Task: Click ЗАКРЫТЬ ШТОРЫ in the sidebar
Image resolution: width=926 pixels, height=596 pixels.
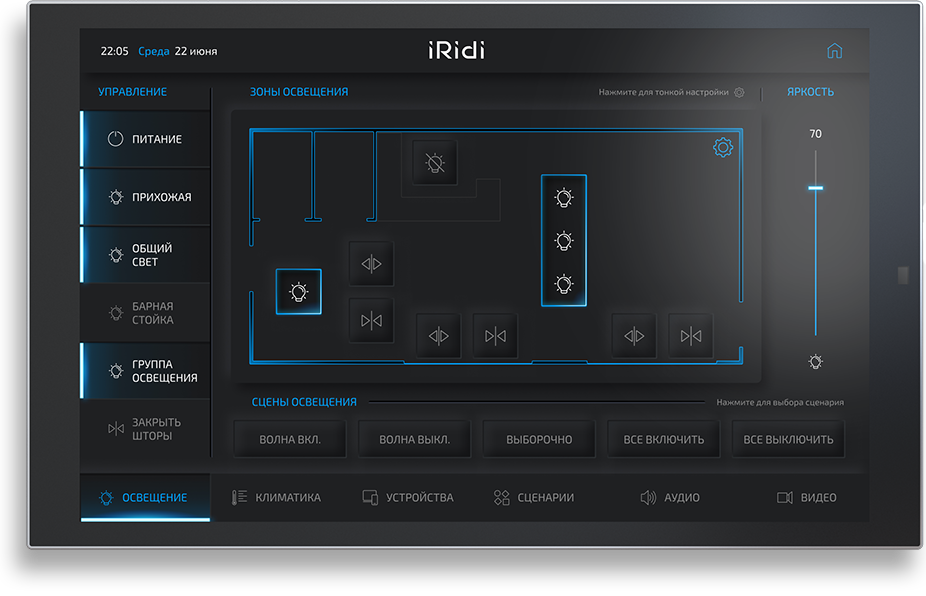Action: pos(145,428)
